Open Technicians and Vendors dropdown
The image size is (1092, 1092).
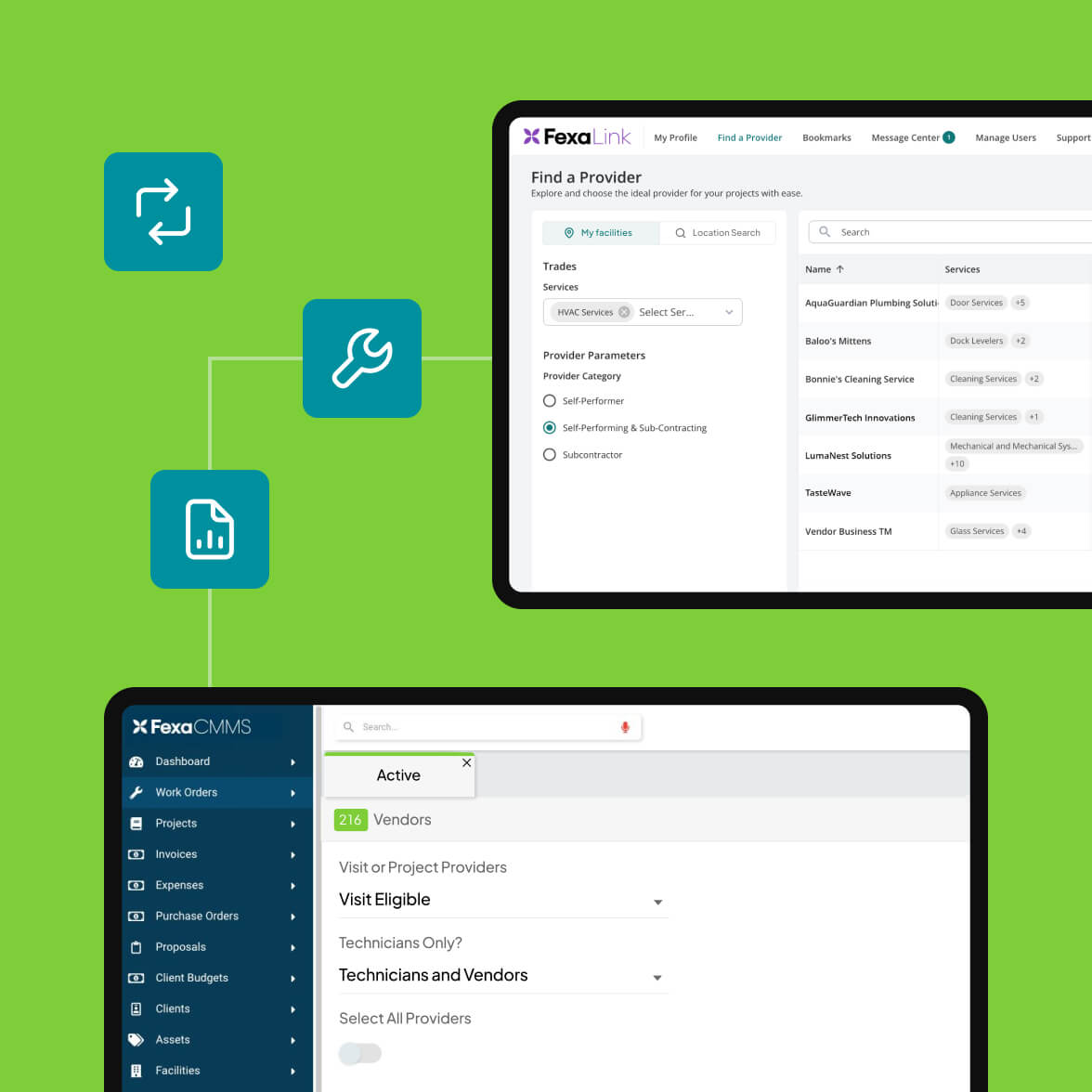click(503, 976)
